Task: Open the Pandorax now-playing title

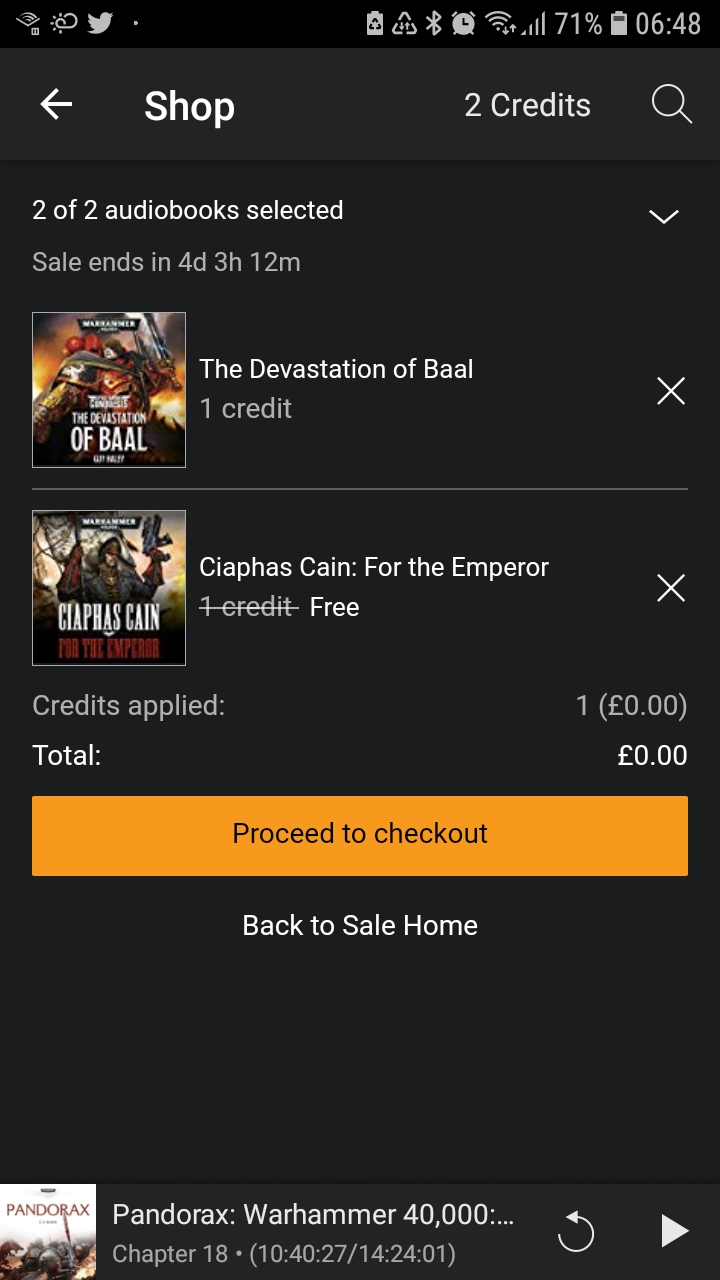Action: (x=313, y=1215)
